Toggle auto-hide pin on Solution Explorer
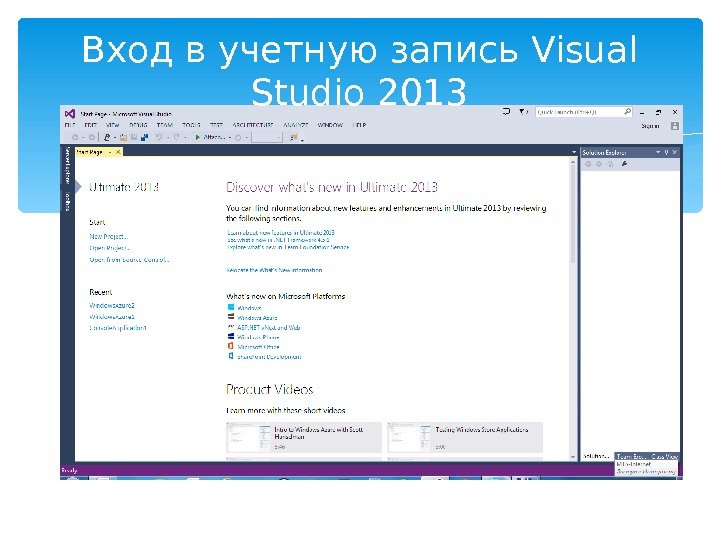720x540 pixels. (x=666, y=152)
